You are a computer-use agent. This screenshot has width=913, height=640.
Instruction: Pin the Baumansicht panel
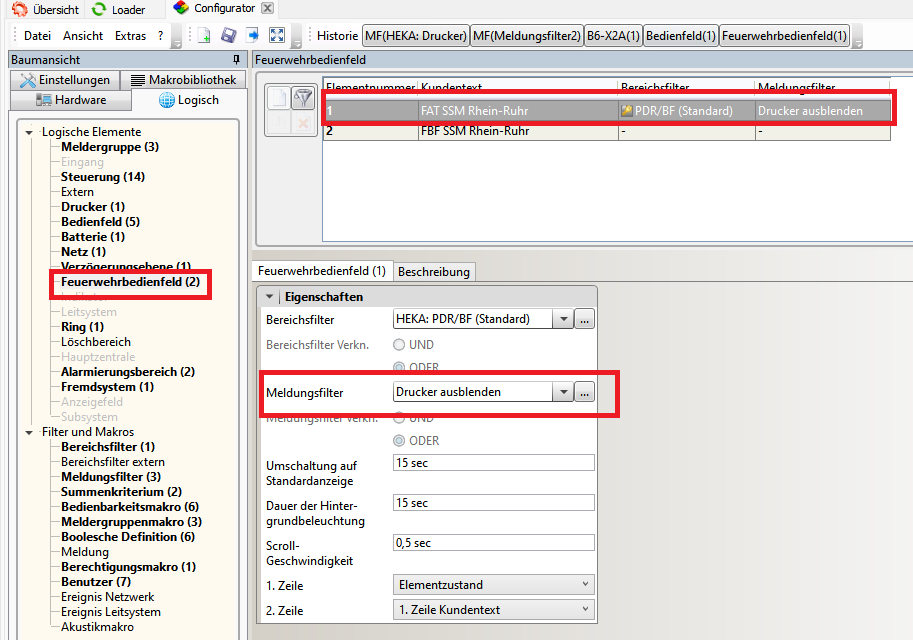(x=236, y=59)
